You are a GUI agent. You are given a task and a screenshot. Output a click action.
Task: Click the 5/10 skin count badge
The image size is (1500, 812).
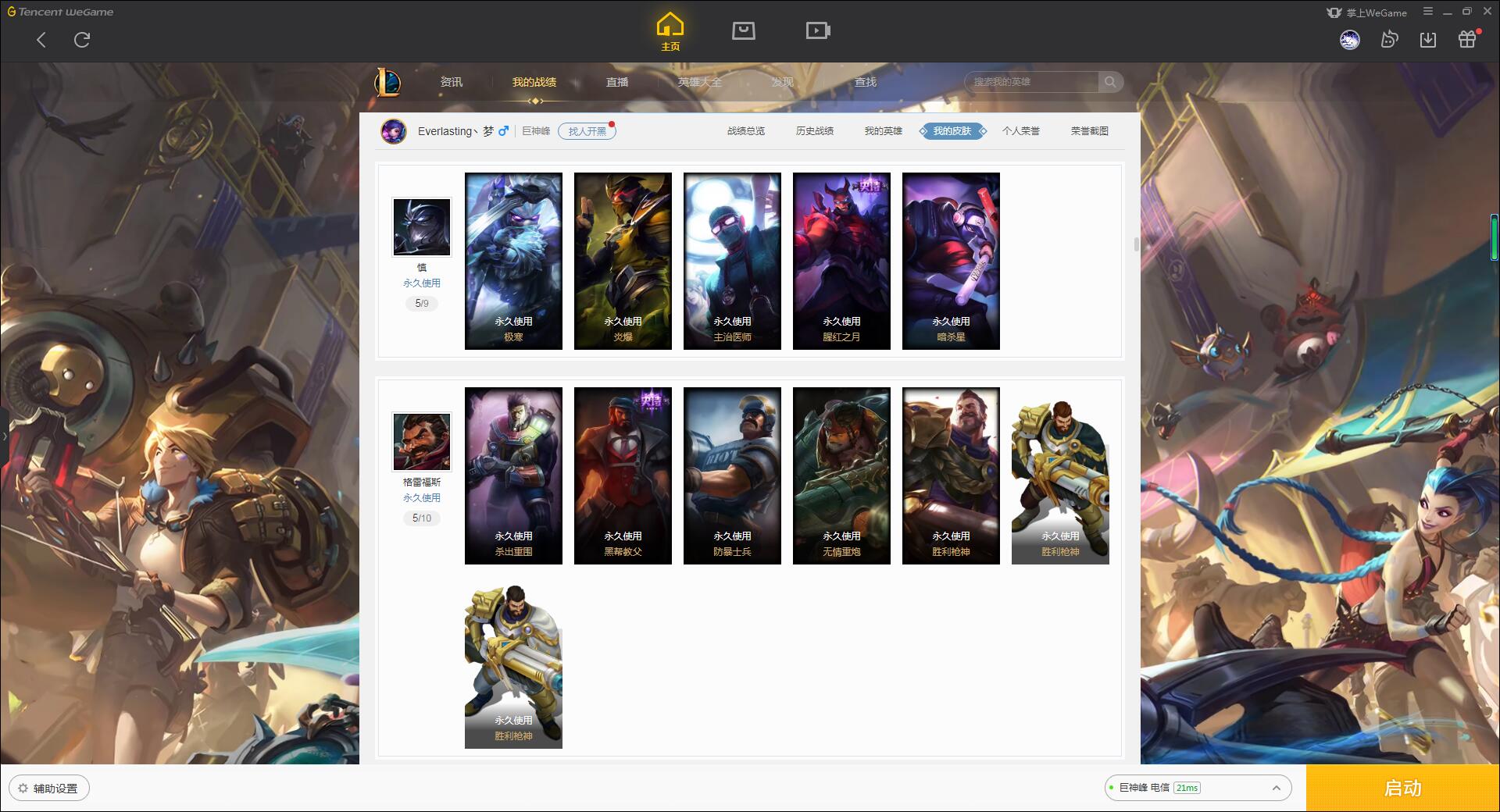(x=422, y=518)
